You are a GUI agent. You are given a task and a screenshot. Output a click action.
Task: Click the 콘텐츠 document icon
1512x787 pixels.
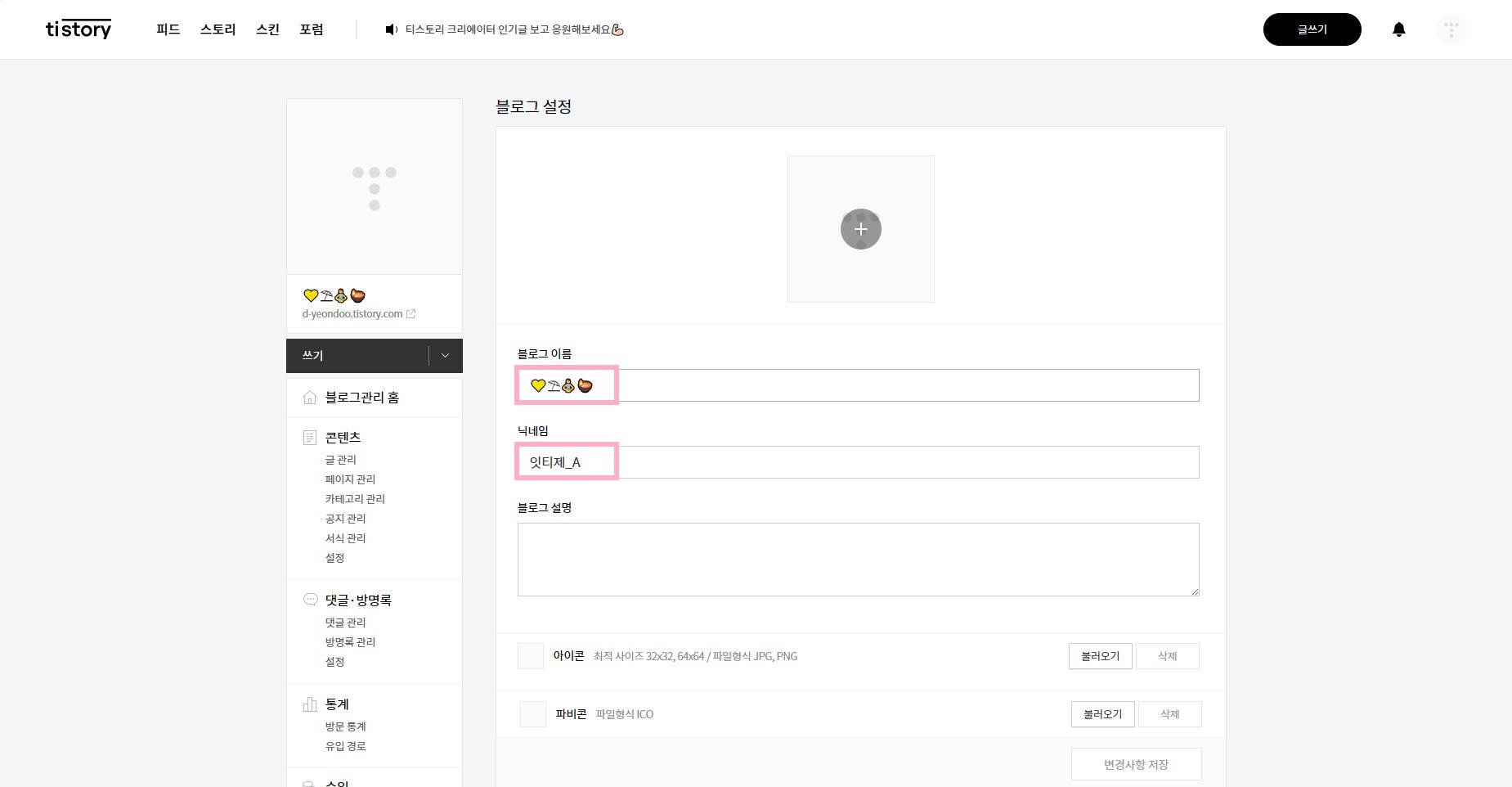pyautogui.click(x=310, y=438)
